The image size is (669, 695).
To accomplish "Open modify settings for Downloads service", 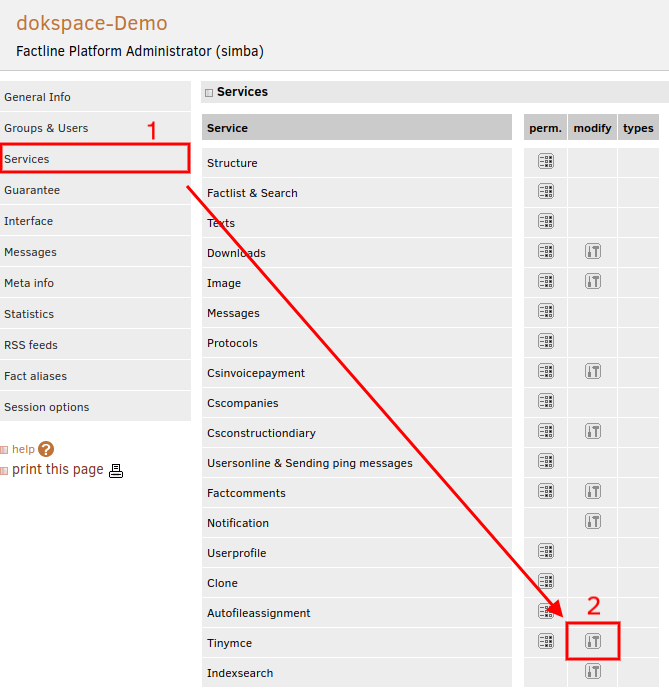I will tap(593, 251).
